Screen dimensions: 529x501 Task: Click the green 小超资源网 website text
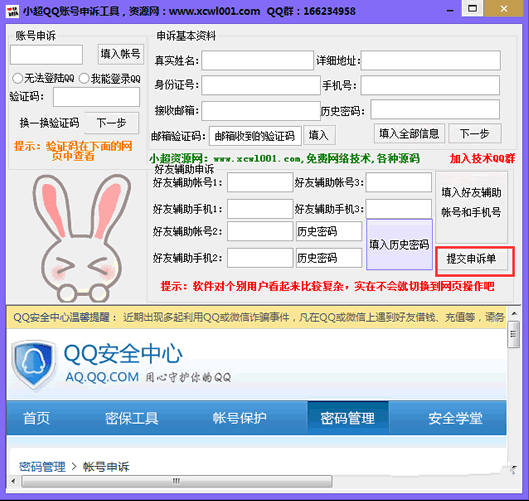tap(284, 158)
